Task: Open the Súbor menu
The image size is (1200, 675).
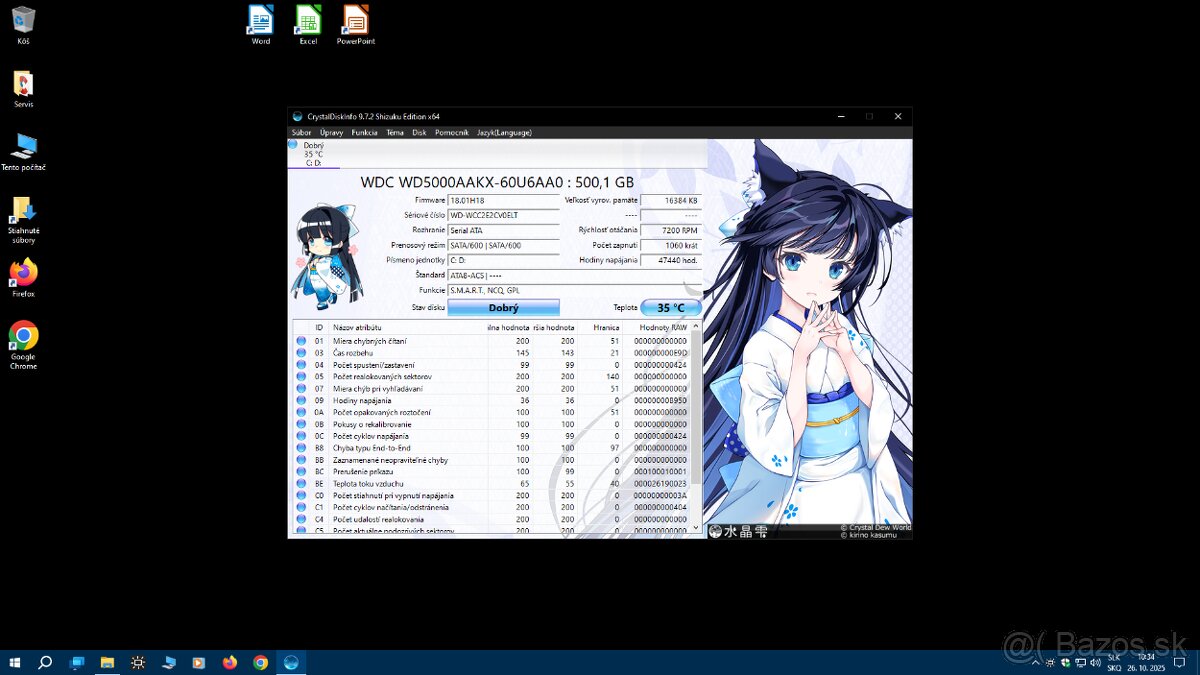Action: click(301, 132)
